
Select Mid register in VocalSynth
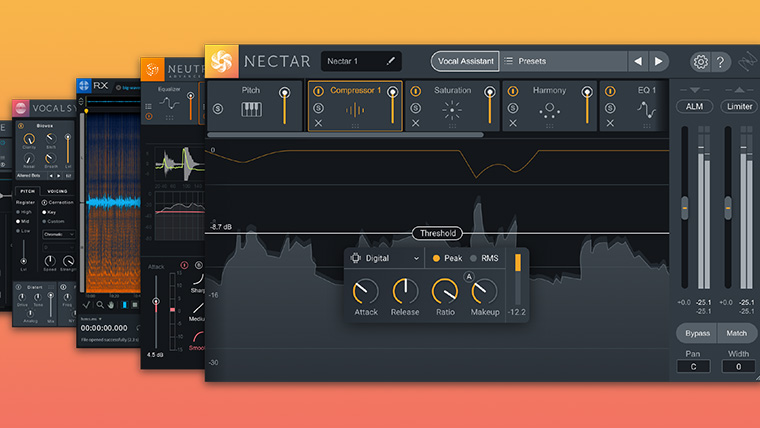(23, 222)
